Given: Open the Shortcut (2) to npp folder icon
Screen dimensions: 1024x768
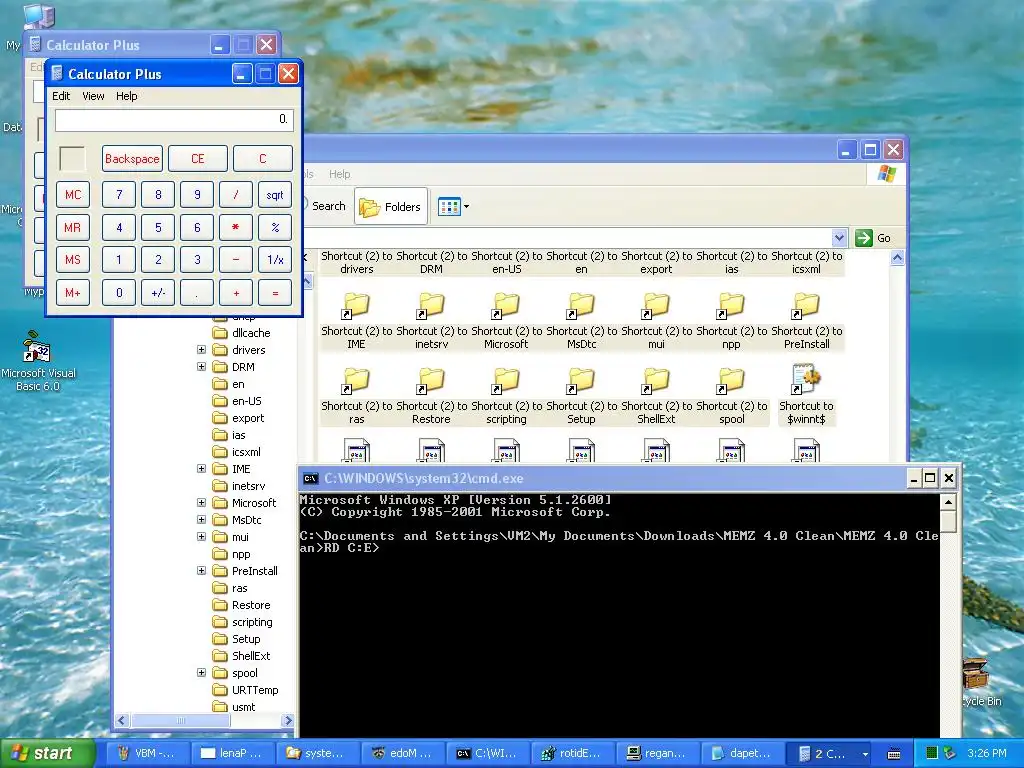Looking at the screenshot, I should click(731, 306).
